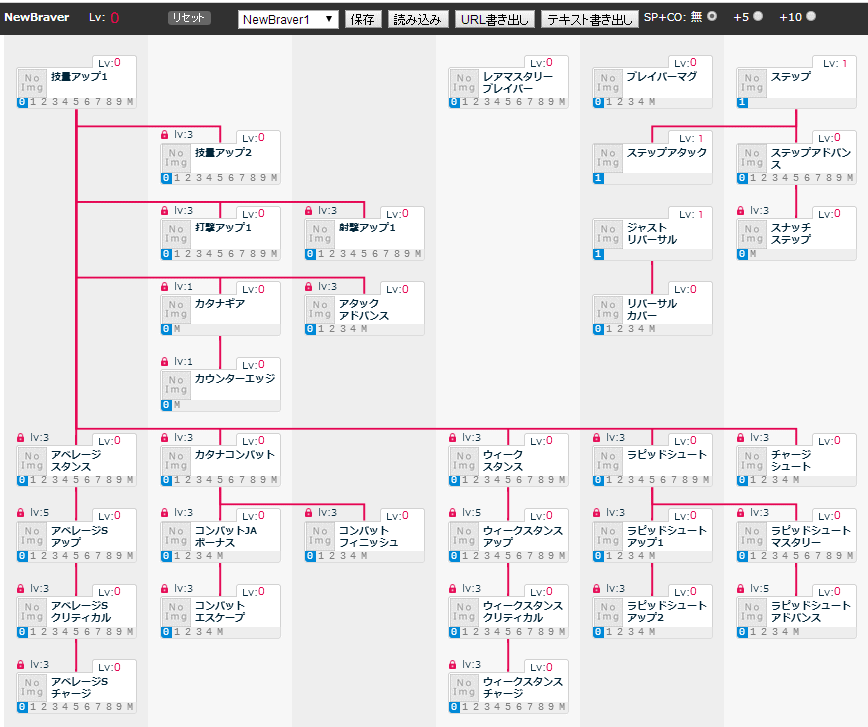The image size is (868, 727).
Task: Click the カタナコンバット skill image icon
Action: 176,461
